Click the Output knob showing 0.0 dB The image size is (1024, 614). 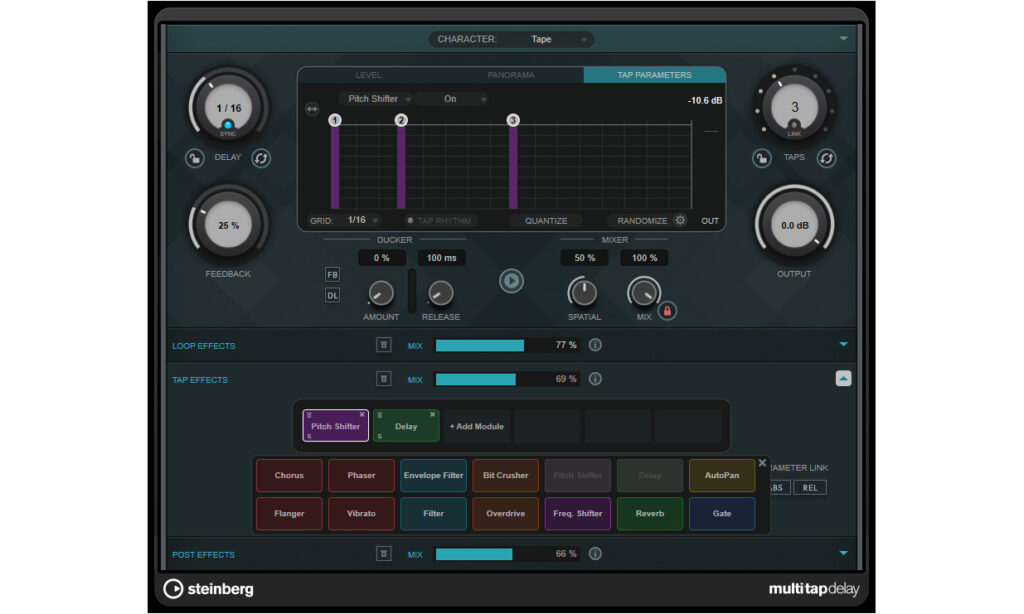(794, 225)
